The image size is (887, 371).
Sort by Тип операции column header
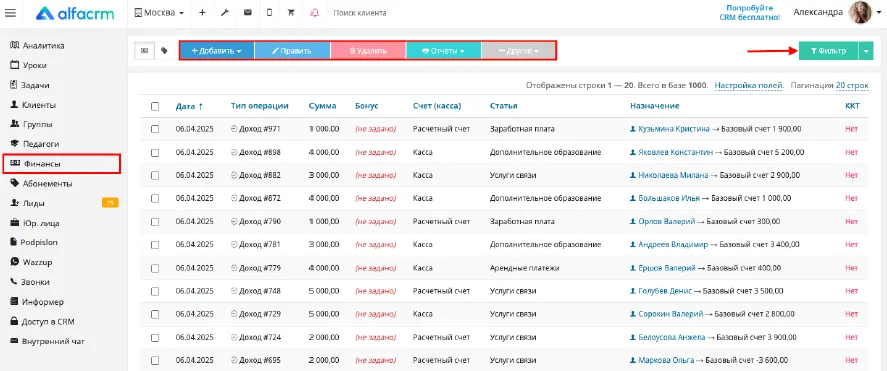tap(260, 106)
